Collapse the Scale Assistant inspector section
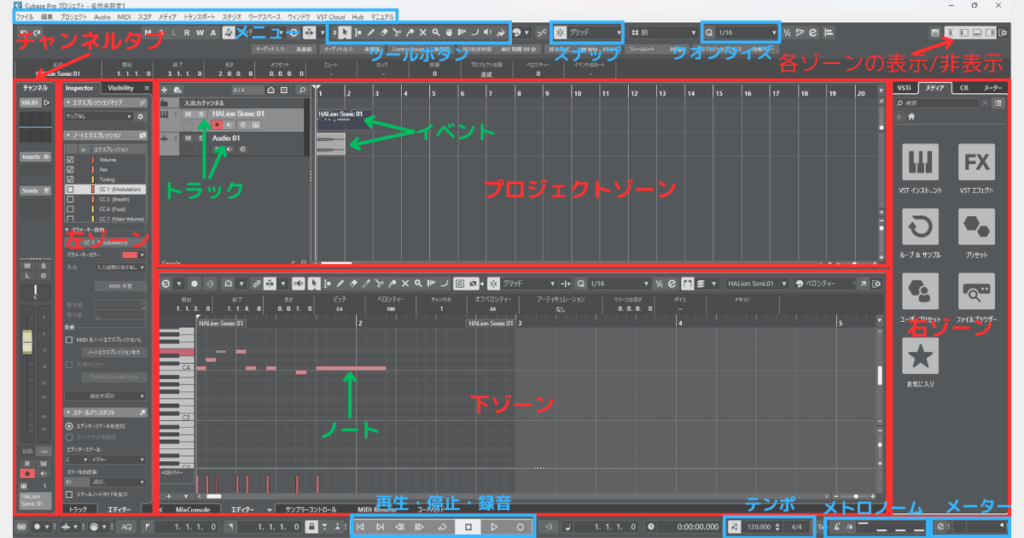The image size is (1024, 538). pyautogui.click(x=69, y=413)
